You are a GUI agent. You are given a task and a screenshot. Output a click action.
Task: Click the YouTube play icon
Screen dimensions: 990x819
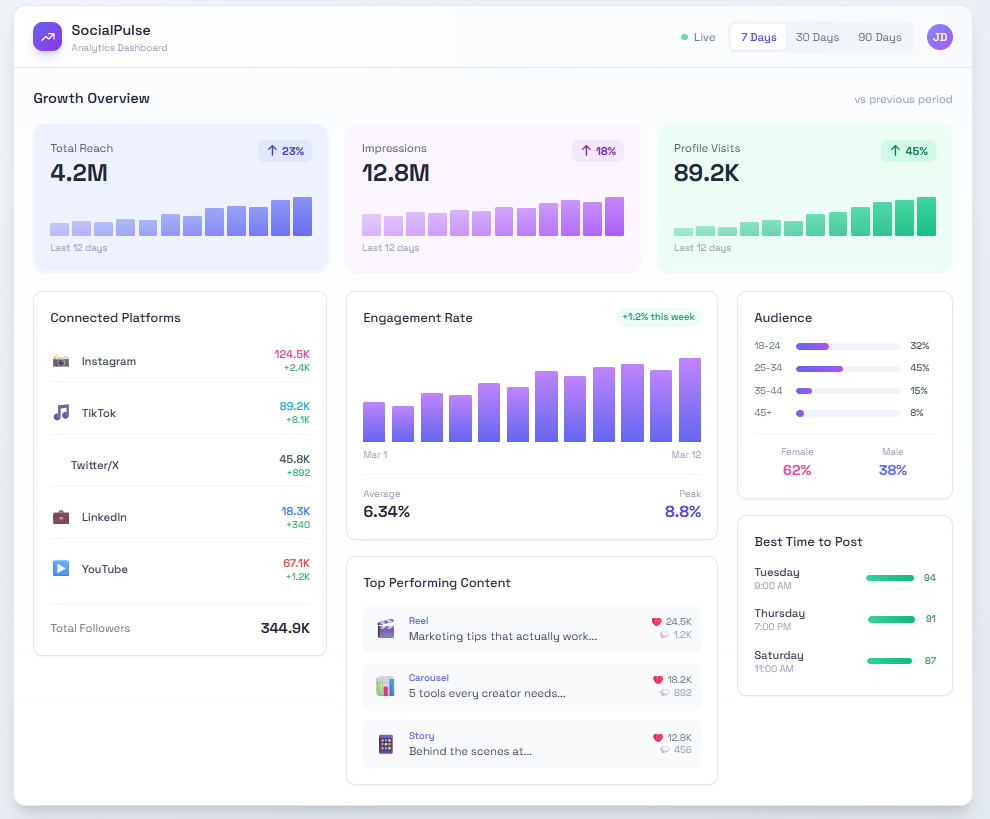pyautogui.click(x=61, y=569)
